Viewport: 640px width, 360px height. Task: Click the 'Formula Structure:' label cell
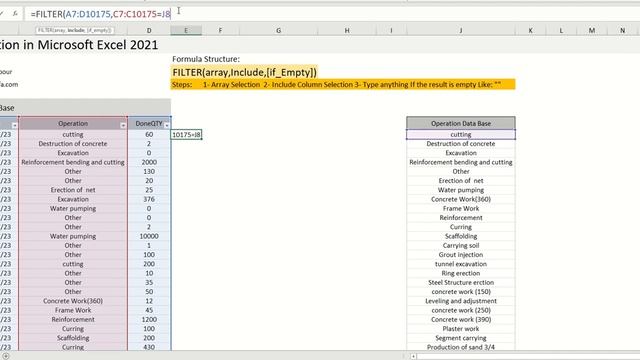[x=206, y=59]
